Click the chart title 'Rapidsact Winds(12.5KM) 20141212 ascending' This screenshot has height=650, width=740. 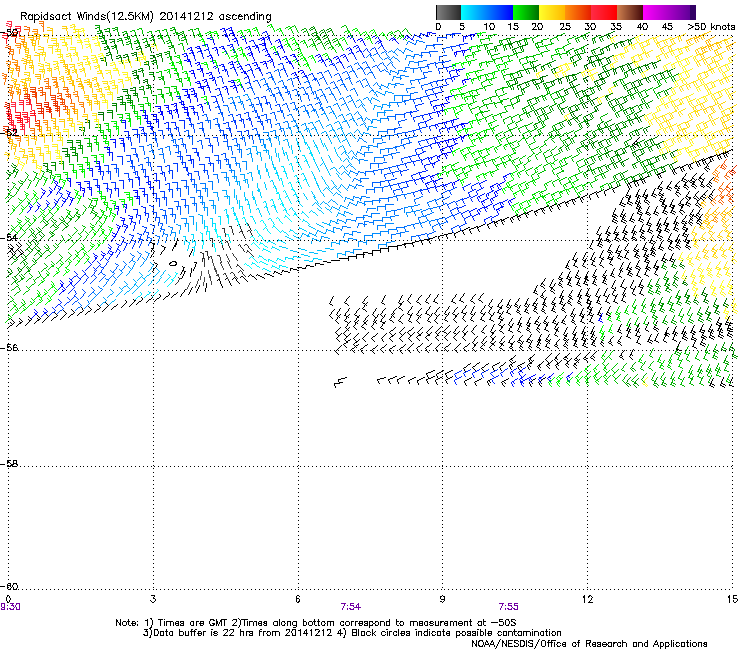146,17
